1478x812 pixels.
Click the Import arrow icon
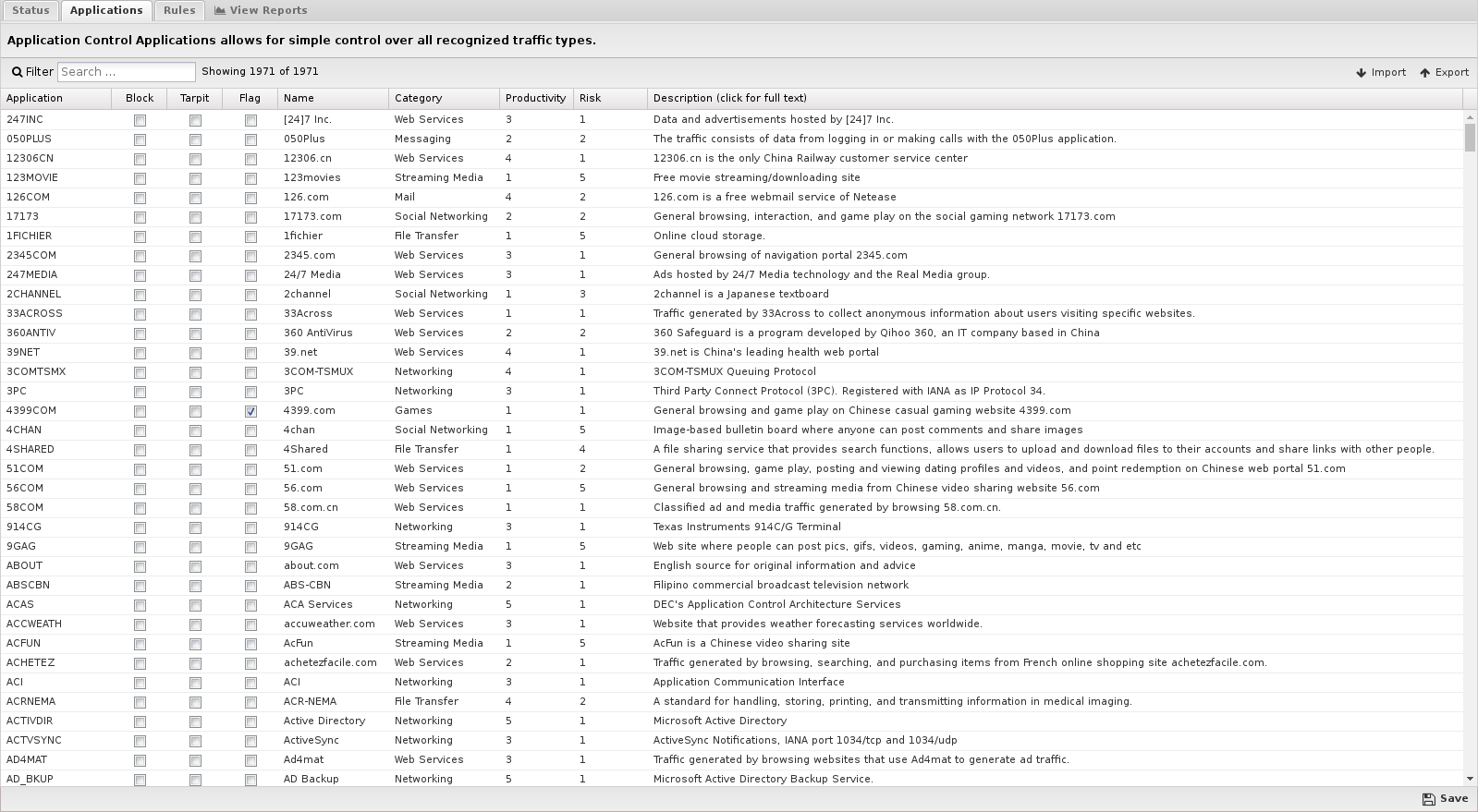tap(1361, 73)
